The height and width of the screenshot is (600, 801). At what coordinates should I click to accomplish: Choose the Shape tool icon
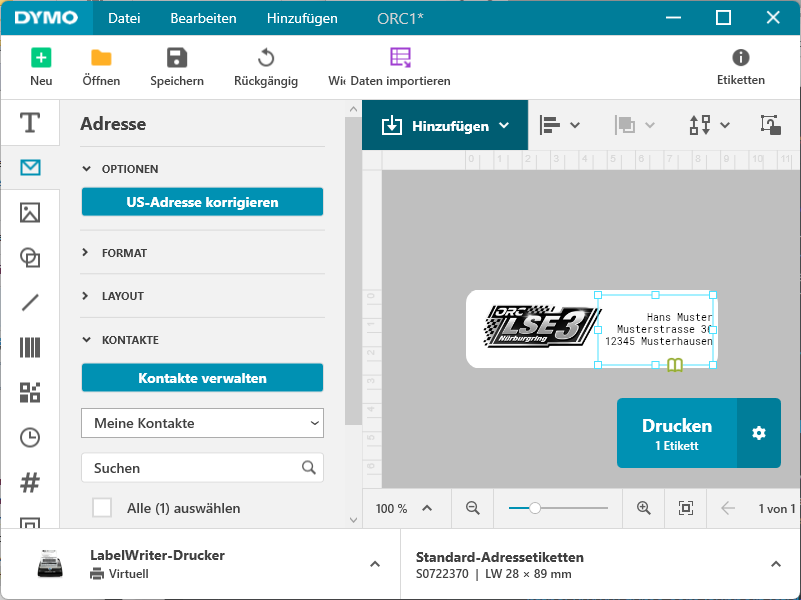tap(30, 258)
